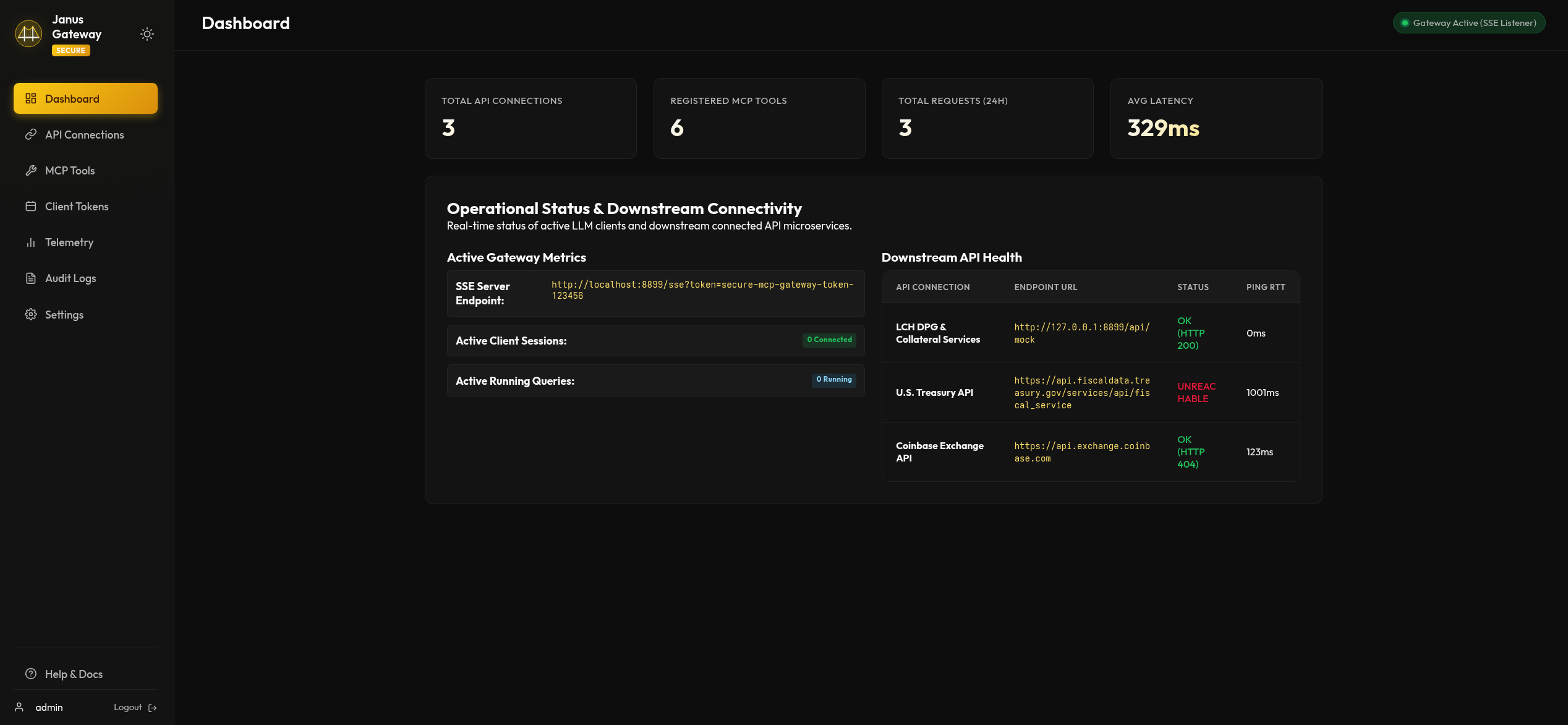Click the SSE Server Endpoint URL
Viewport: 1568px width, 725px height.
(702, 290)
